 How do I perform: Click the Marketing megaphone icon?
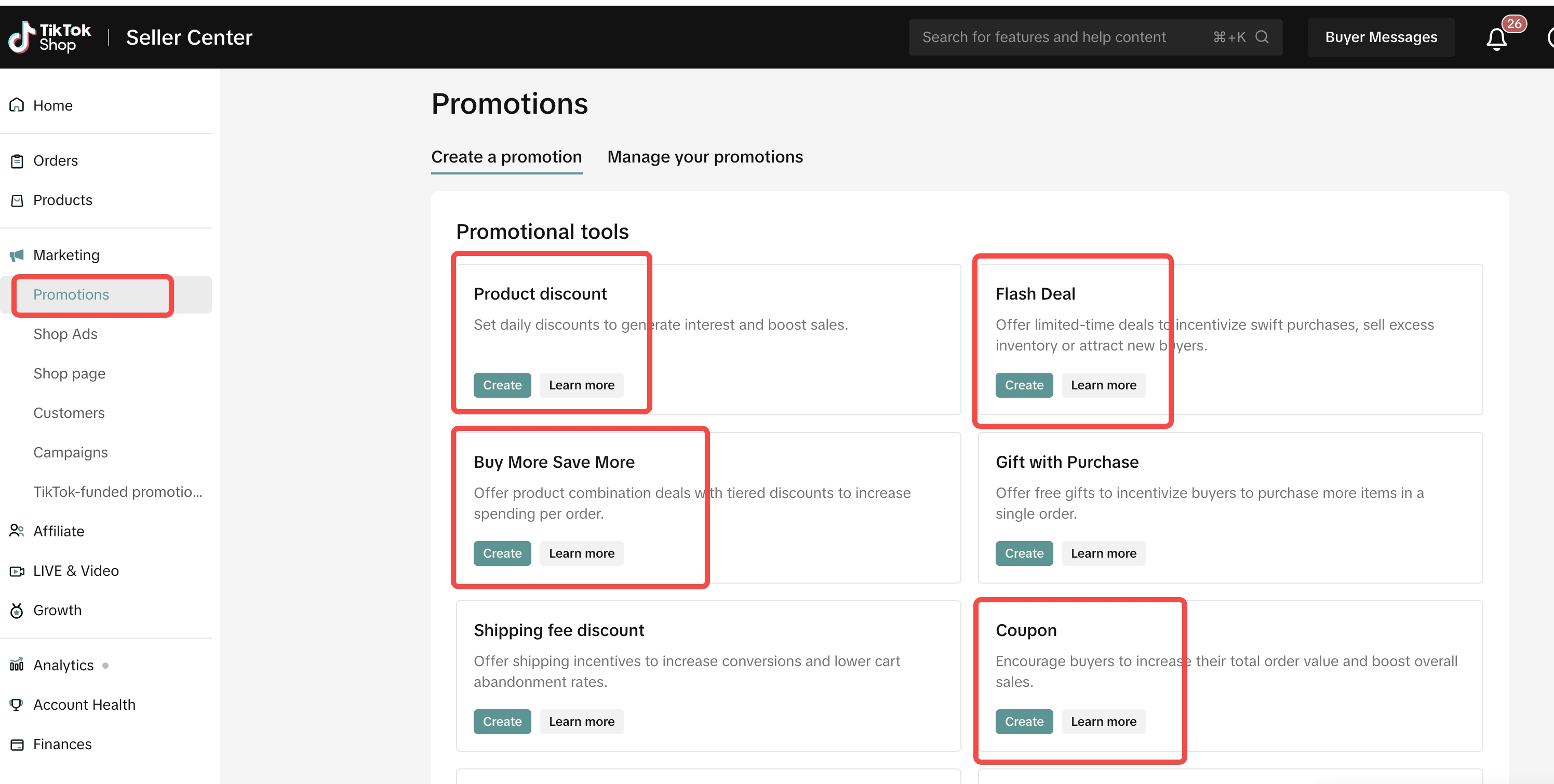tap(17, 255)
